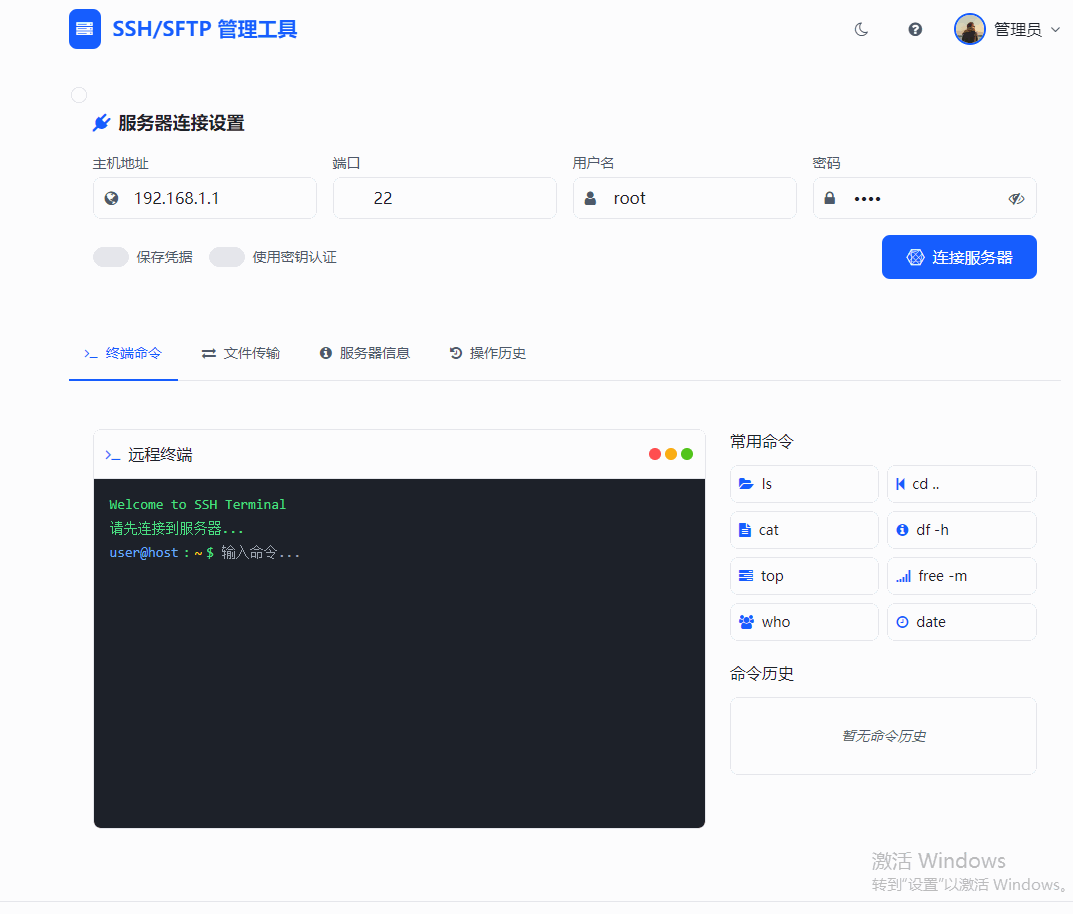Open the help question mark icon
Screen dimensions: 1073x914
pos(914,29)
